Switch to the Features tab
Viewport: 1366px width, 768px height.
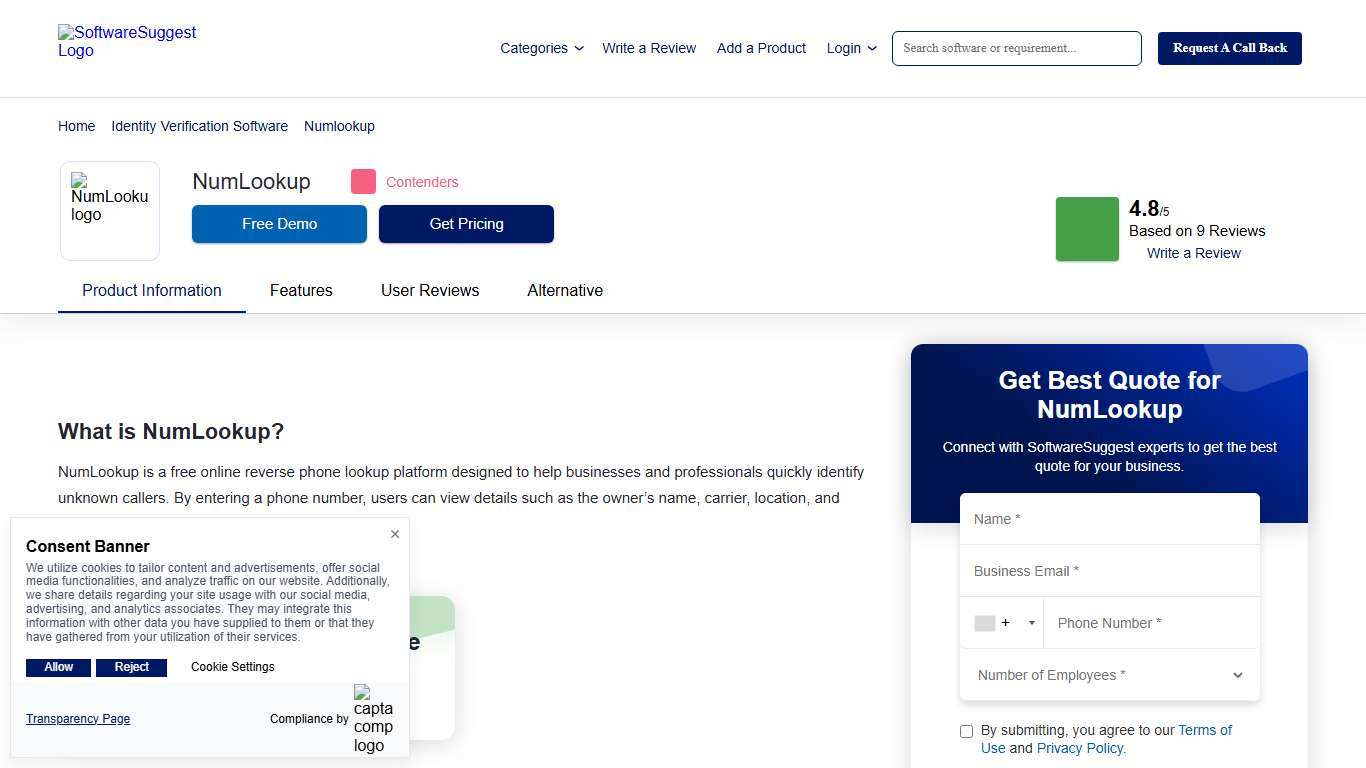point(301,290)
